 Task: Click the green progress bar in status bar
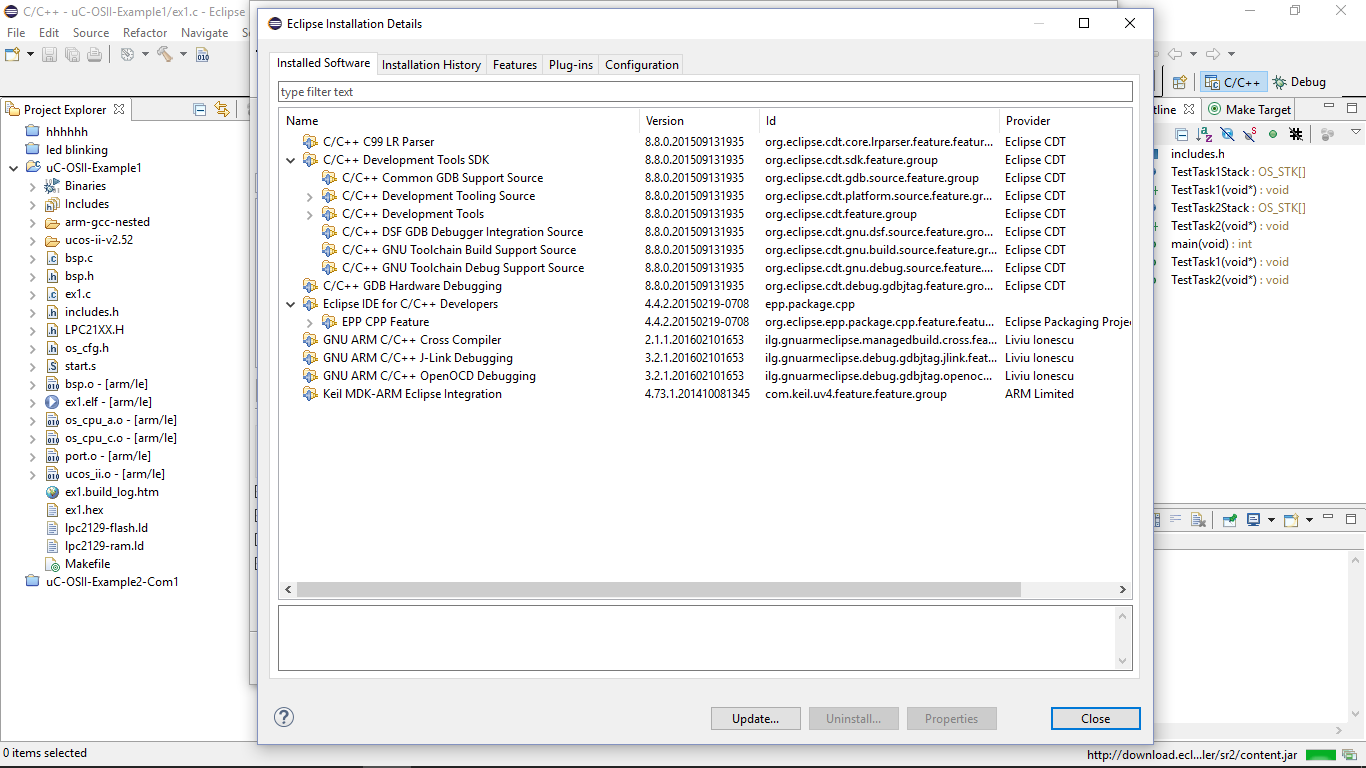point(1320,755)
